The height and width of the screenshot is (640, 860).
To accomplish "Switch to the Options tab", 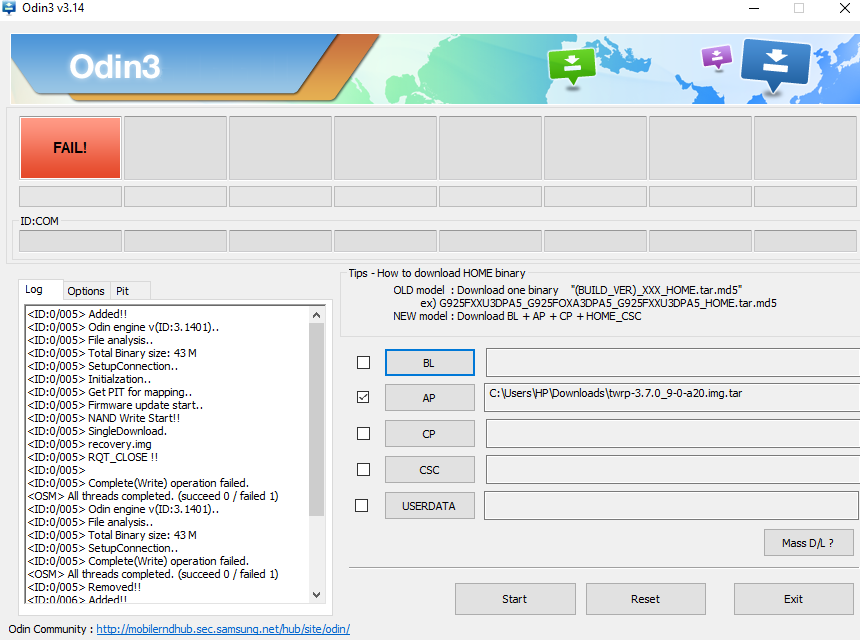I will click(x=86, y=291).
